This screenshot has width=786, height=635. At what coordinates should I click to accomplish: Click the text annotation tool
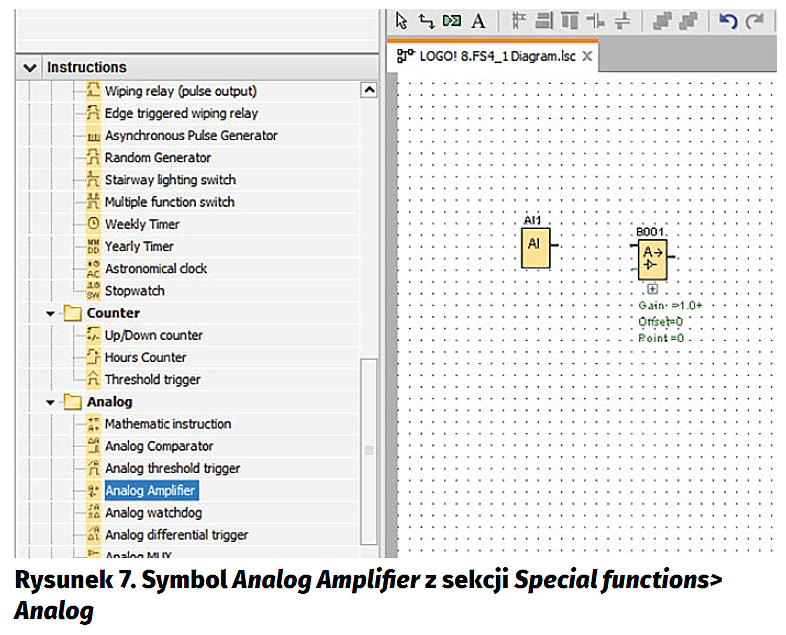(x=478, y=20)
